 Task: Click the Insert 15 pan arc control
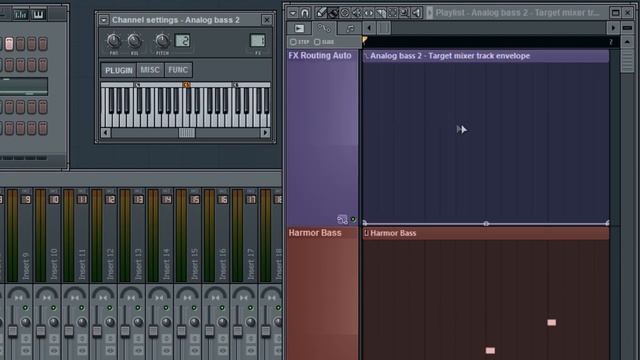(187, 294)
